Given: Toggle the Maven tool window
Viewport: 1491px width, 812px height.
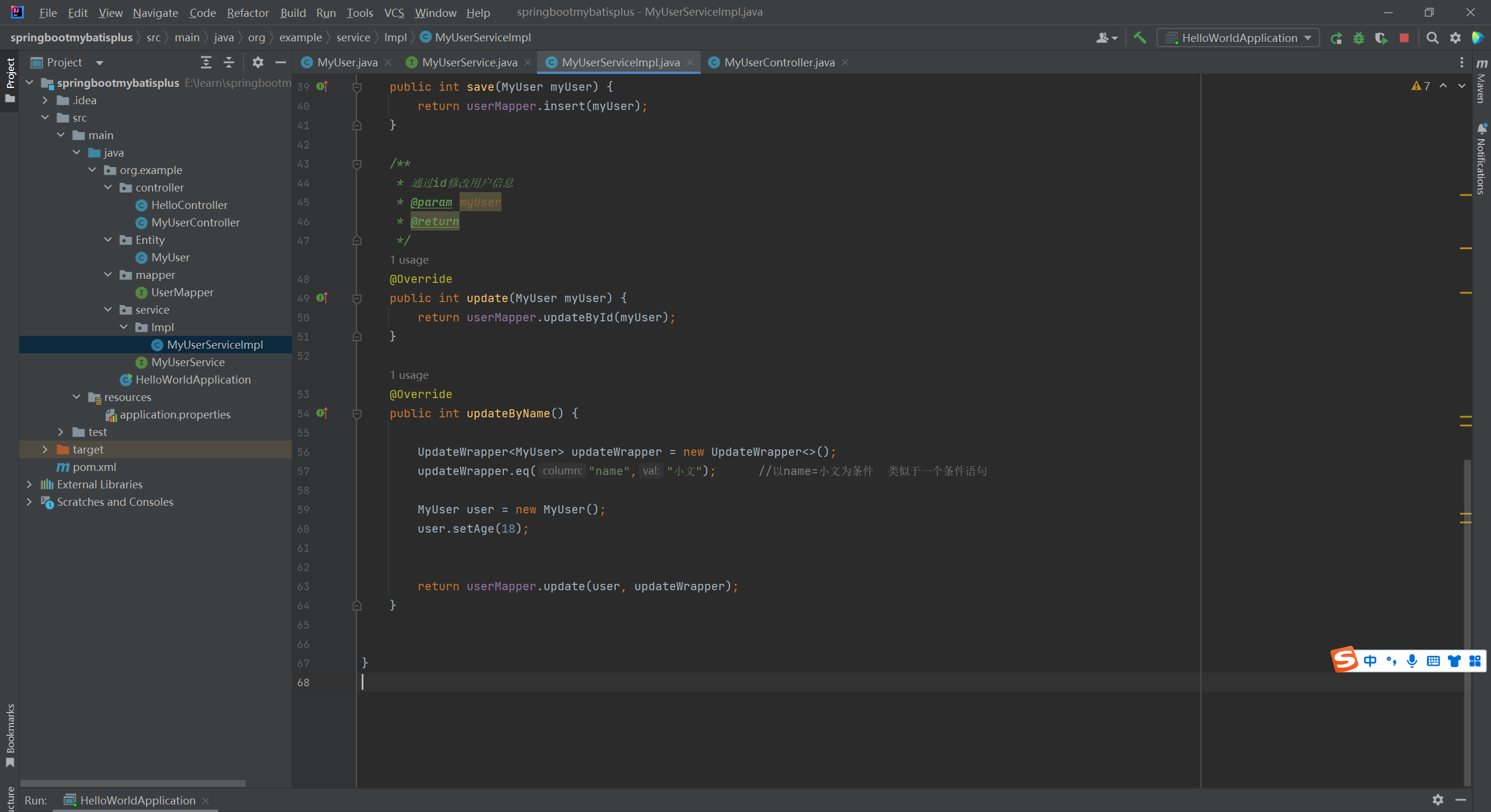Looking at the screenshot, I should coord(1481,81).
